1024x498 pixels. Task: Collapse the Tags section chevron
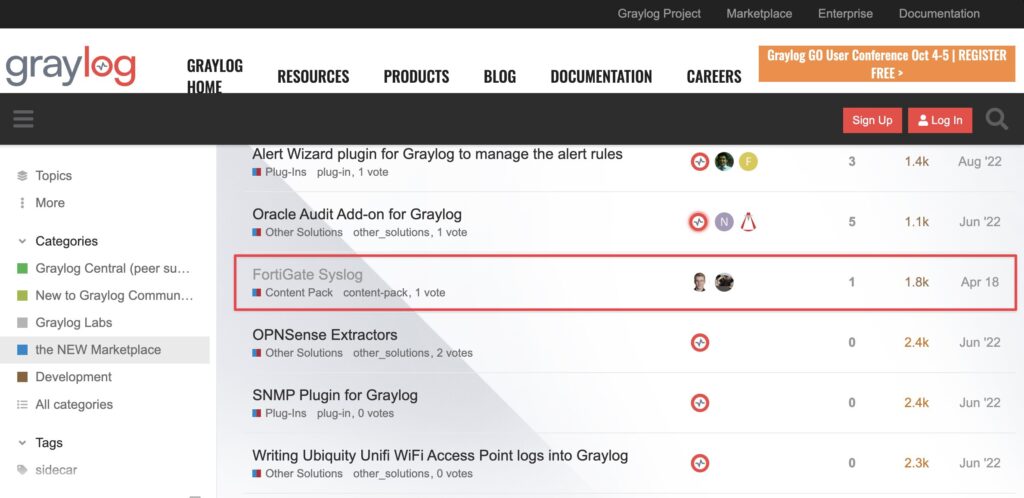[x=23, y=443]
